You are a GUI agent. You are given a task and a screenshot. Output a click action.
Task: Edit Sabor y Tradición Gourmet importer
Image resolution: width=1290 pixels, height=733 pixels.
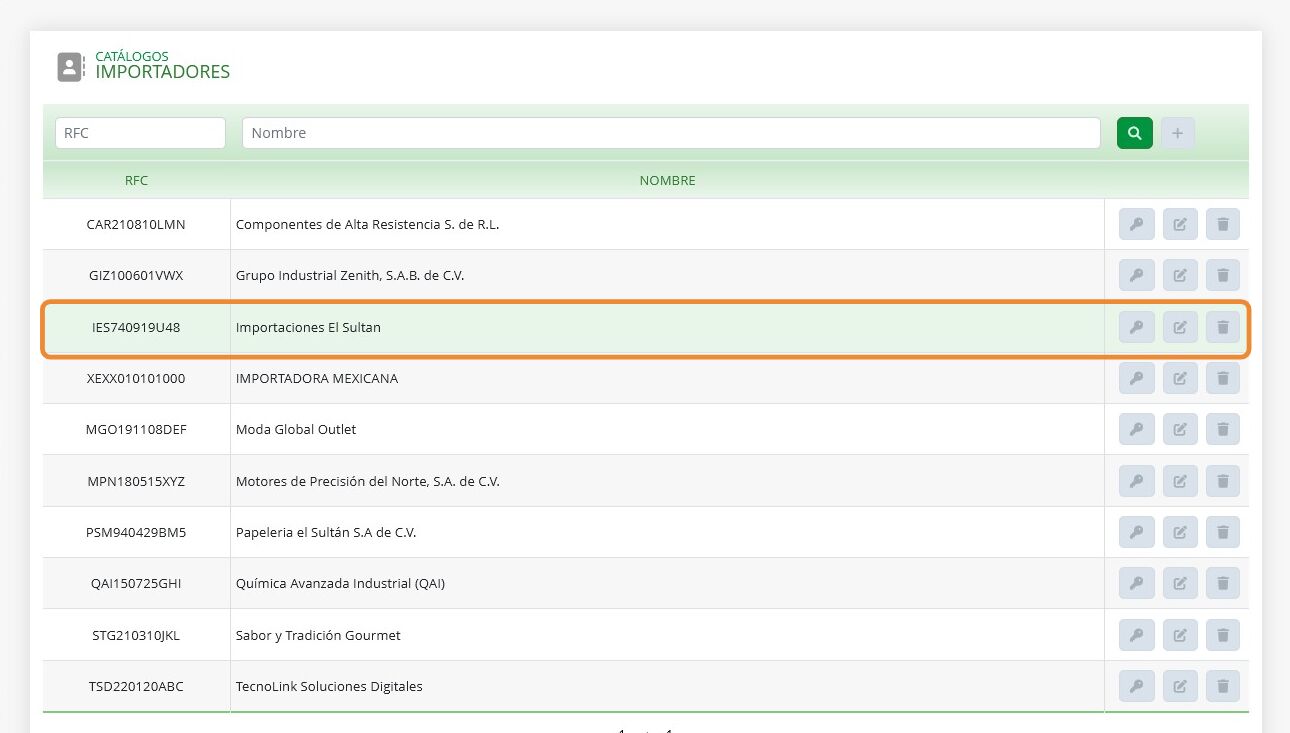click(x=1180, y=635)
